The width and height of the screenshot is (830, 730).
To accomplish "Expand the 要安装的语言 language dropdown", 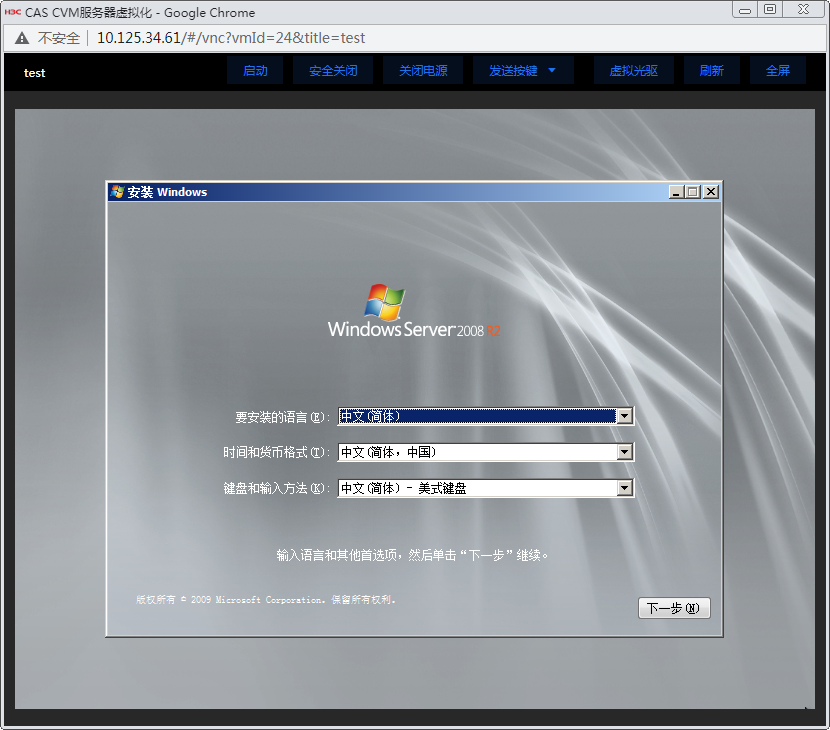I will coord(625,416).
